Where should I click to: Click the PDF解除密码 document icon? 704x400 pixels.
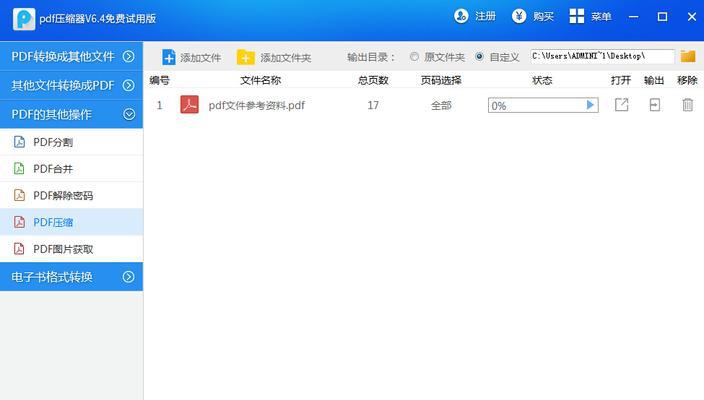(x=19, y=195)
